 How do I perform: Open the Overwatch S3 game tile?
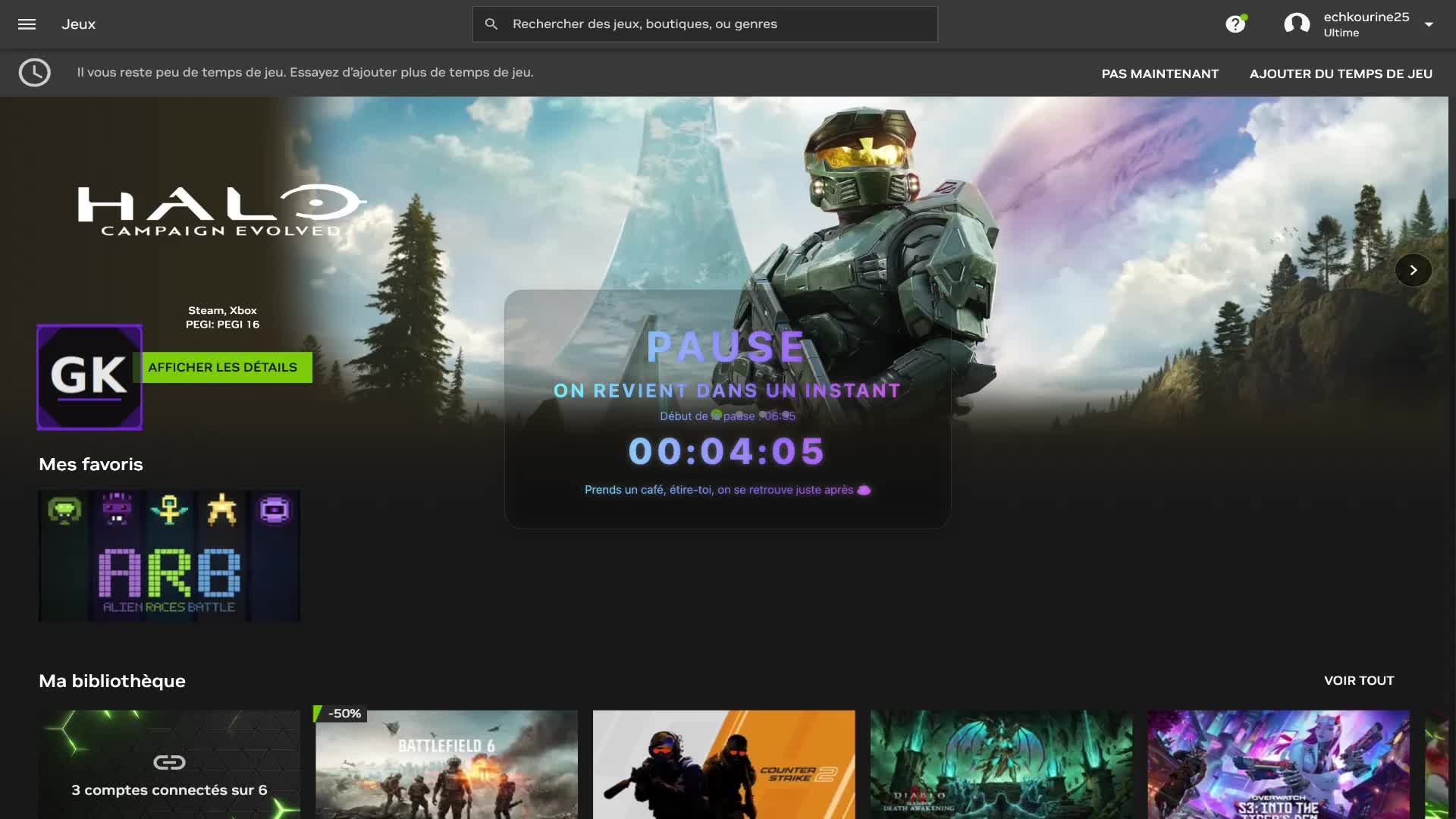click(1279, 764)
